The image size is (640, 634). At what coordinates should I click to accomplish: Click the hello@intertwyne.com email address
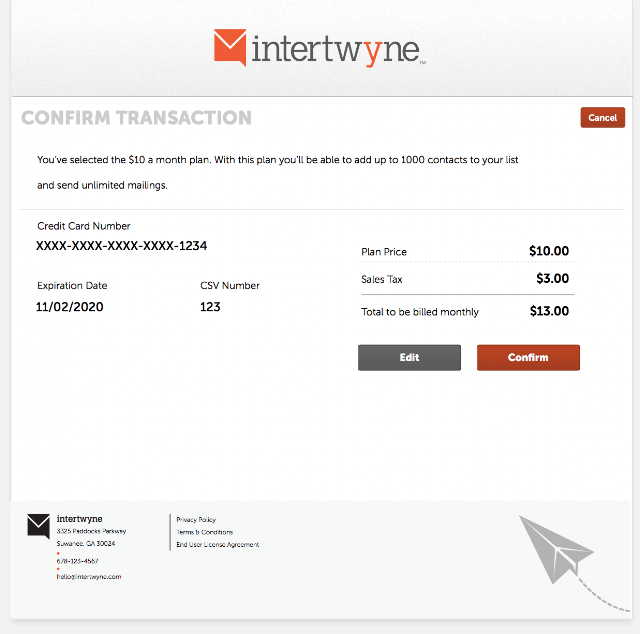click(x=89, y=577)
